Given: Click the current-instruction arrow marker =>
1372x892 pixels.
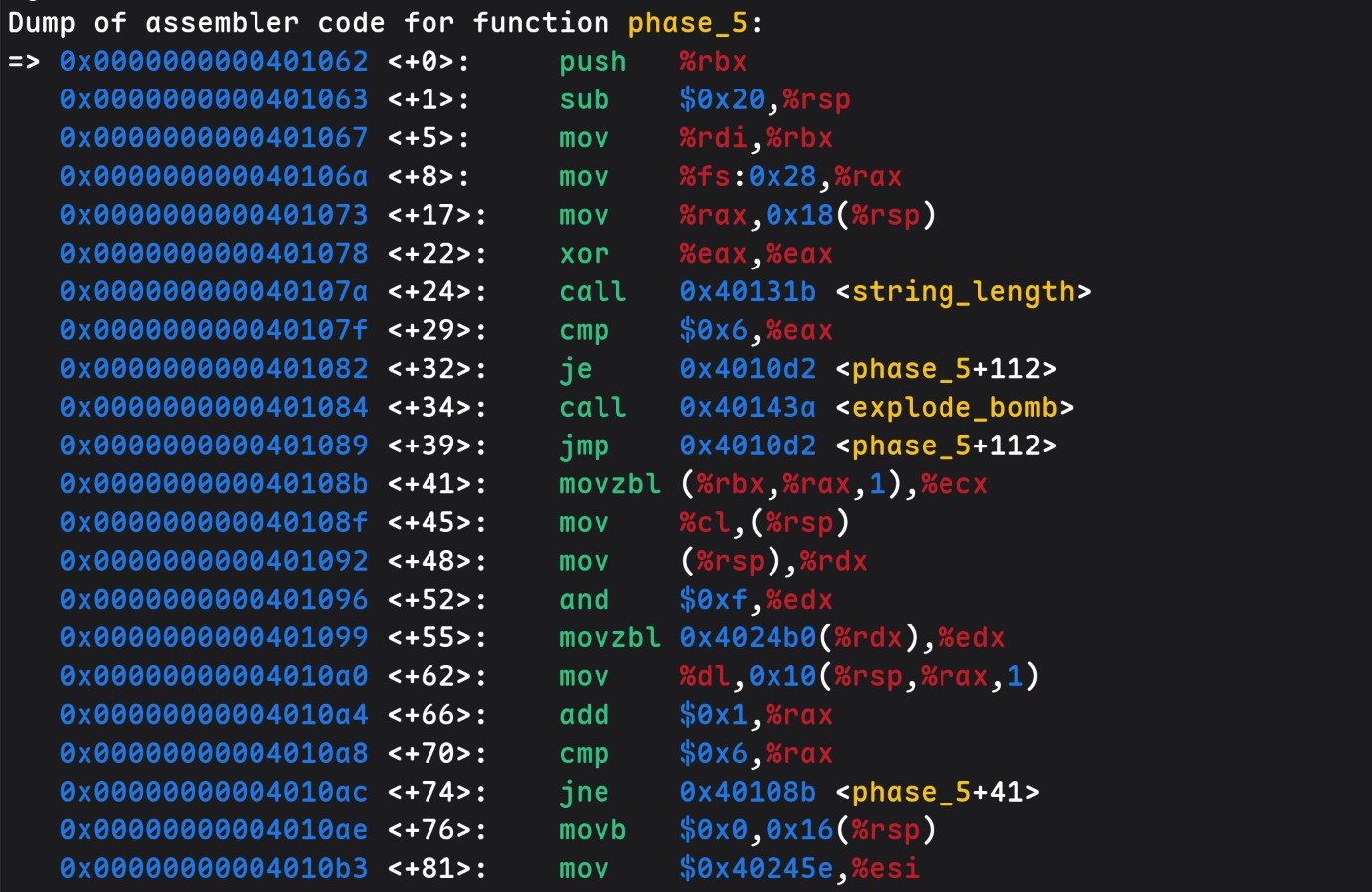Looking at the screenshot, I should click(24, 62).
